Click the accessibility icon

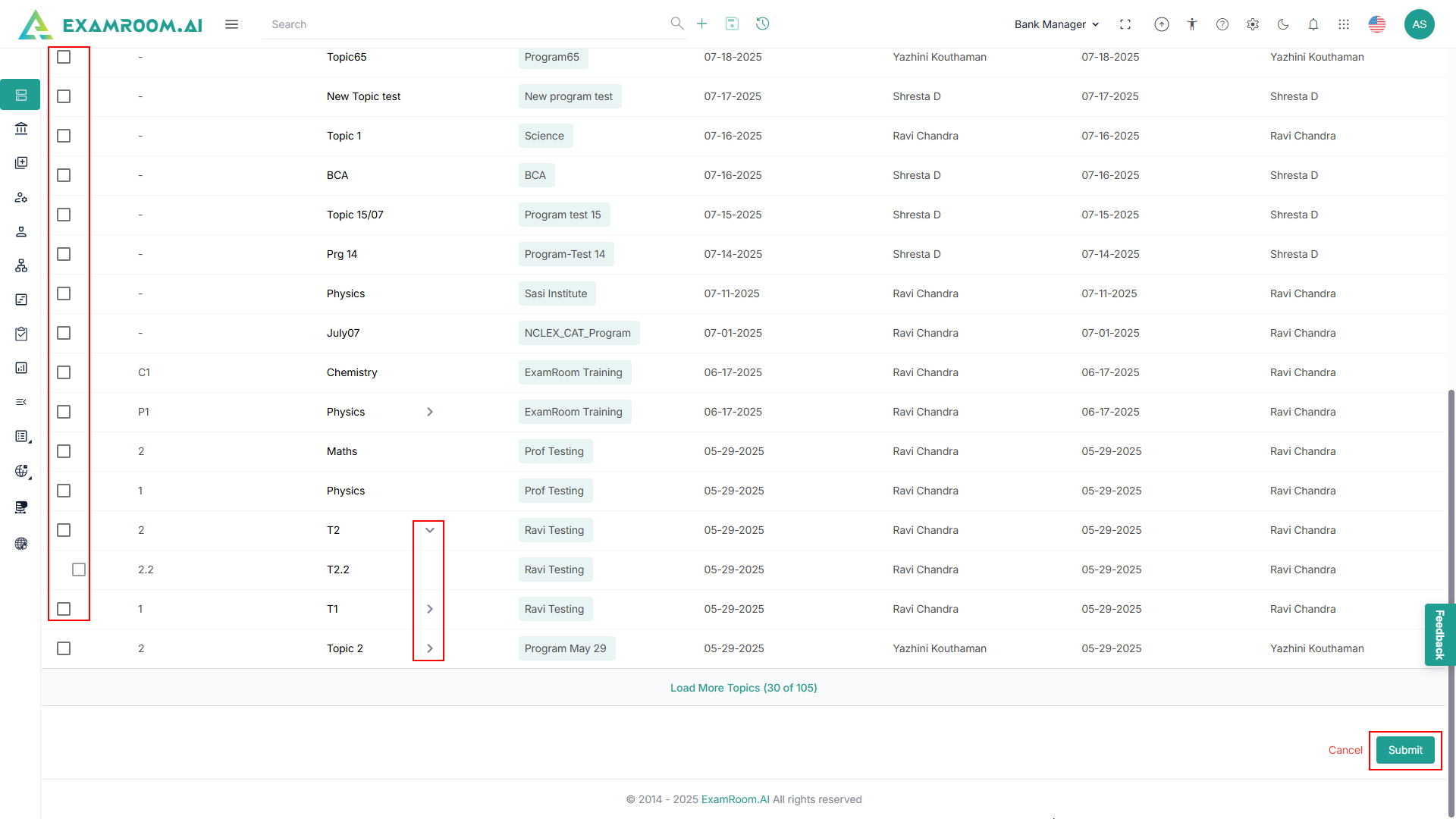point(1192,24)
